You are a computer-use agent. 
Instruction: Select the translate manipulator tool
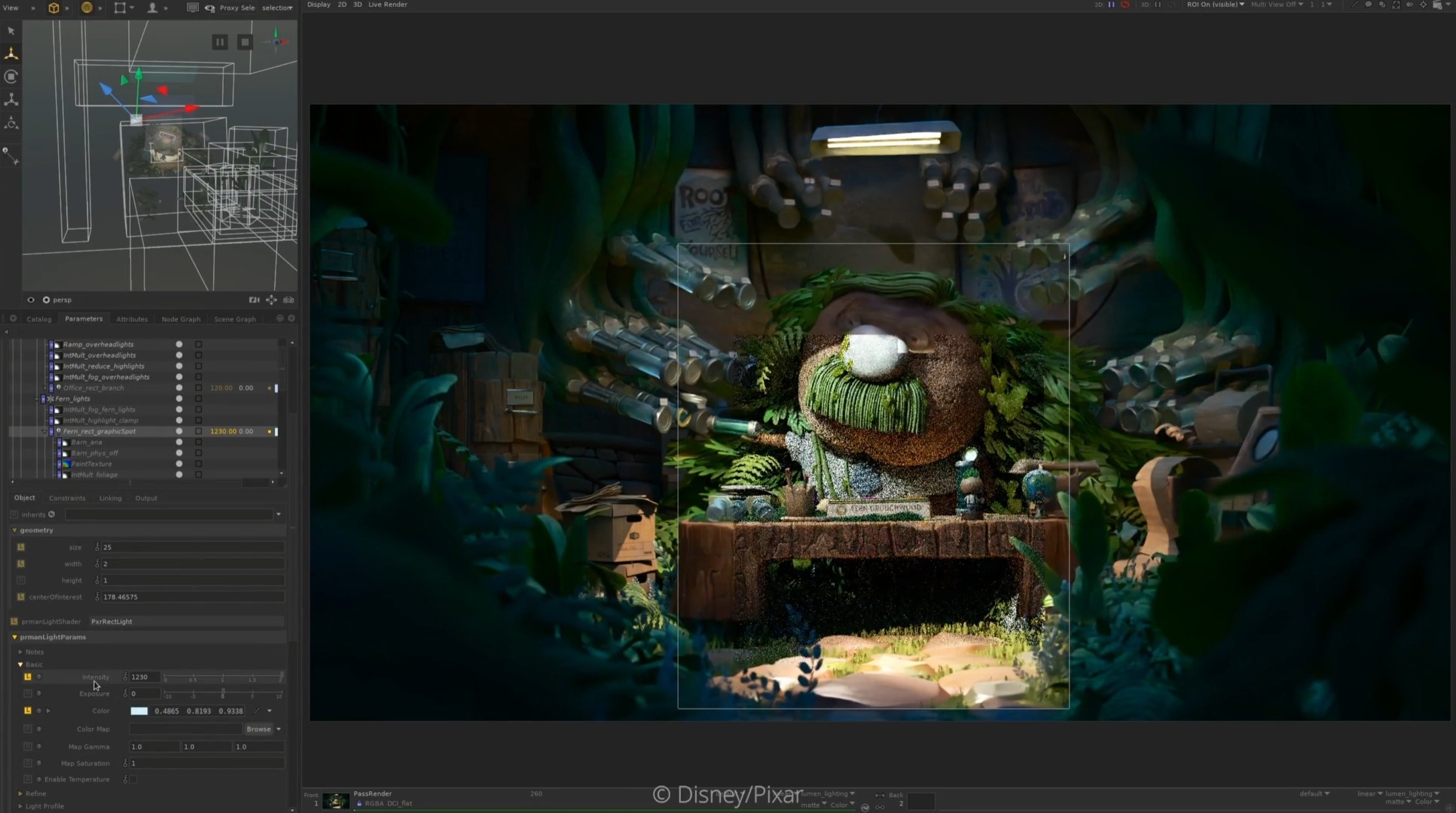coord(11,54)
